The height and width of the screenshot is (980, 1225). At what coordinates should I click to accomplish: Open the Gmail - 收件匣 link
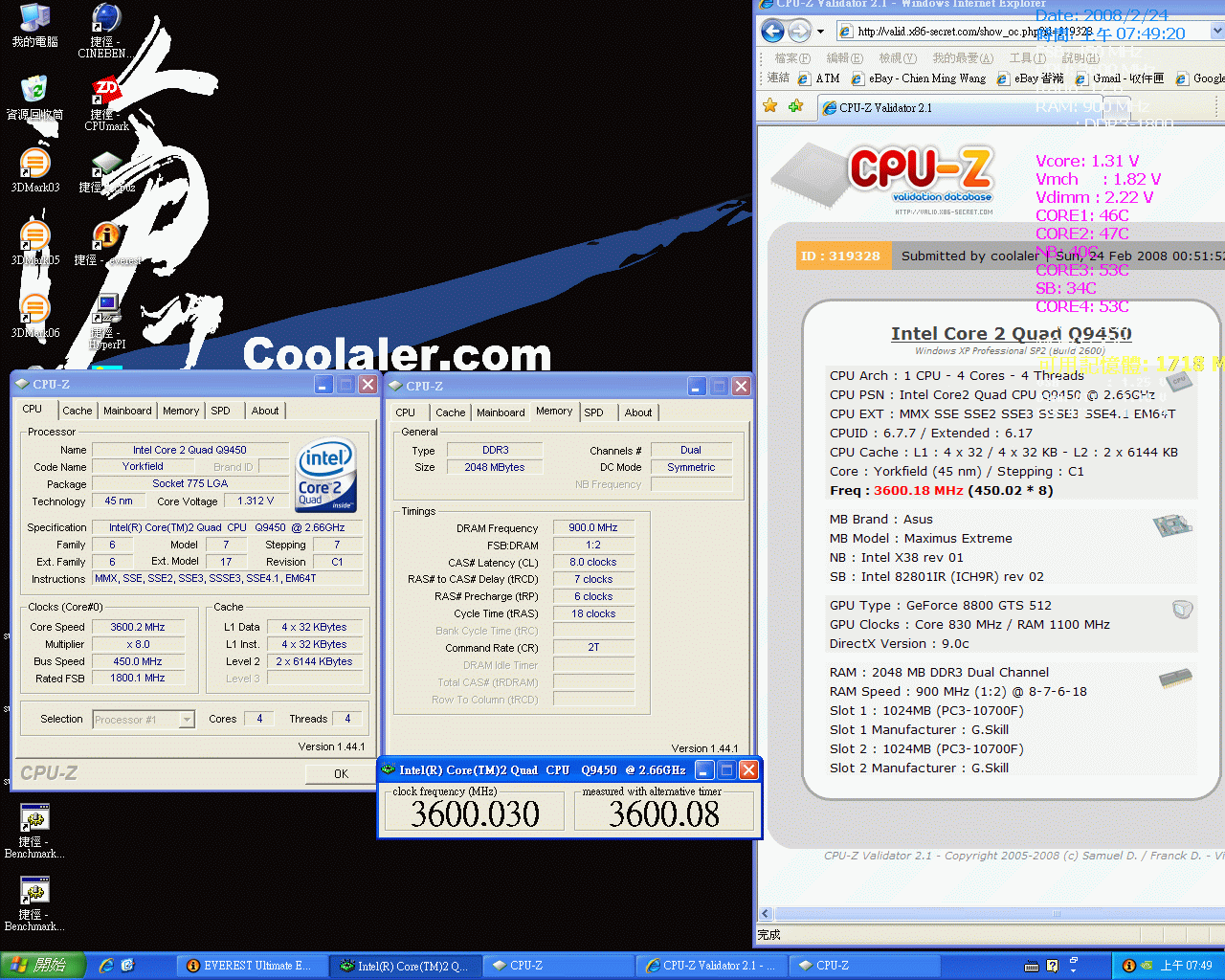pyautogui.click(x=1120, y=78)
